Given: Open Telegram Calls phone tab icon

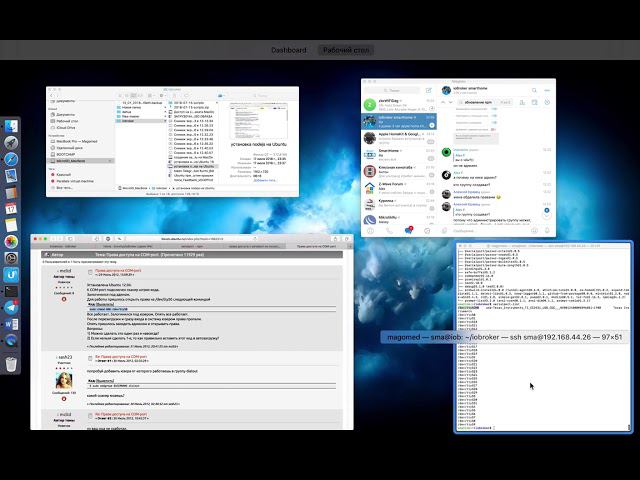Looking at the screenshot, I should click(389, 231).
